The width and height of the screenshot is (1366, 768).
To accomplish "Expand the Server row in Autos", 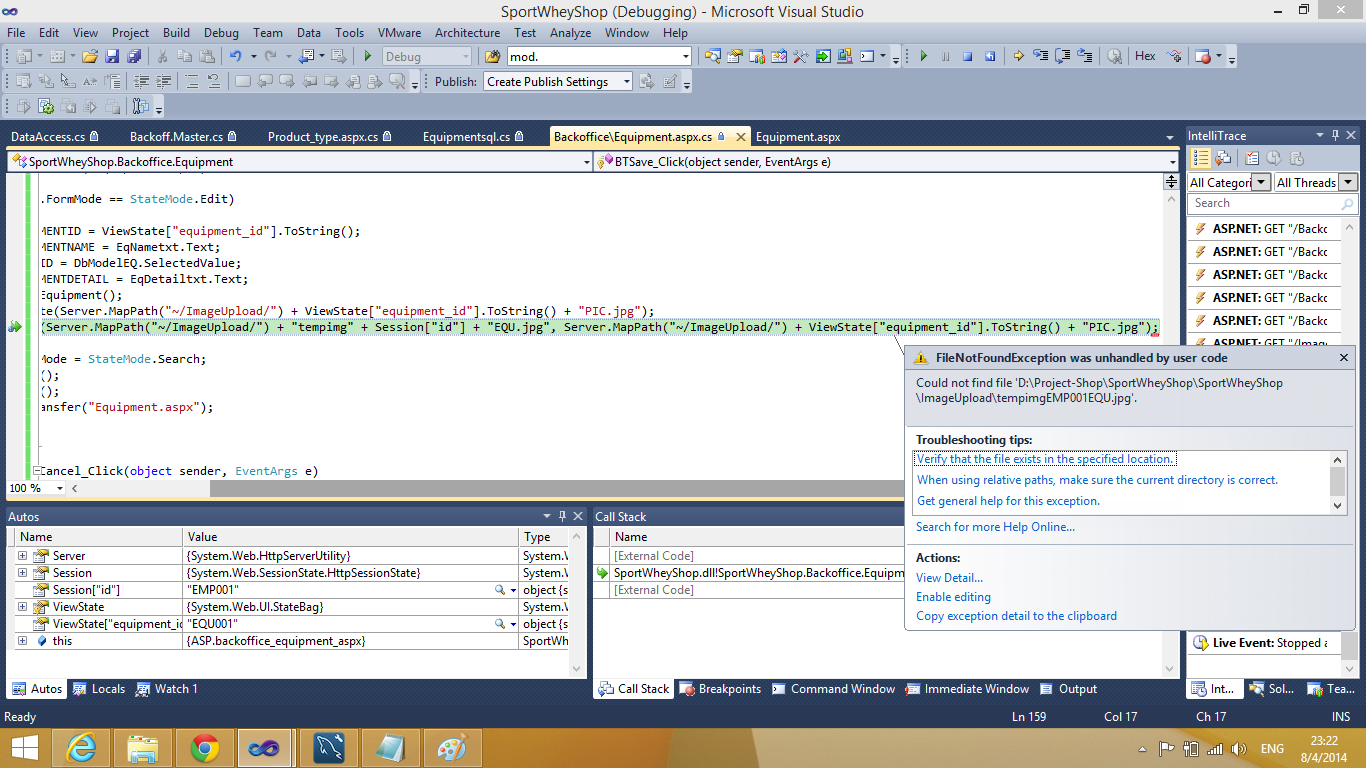I will (x=22, y=556).
